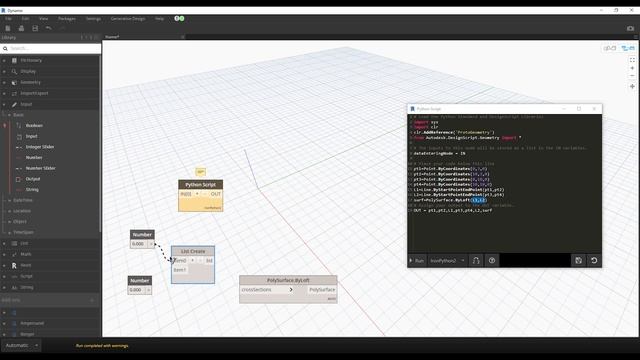Open the Generative Design menu
This screenshot has height=360, width=640.
(x=128, y=18)
